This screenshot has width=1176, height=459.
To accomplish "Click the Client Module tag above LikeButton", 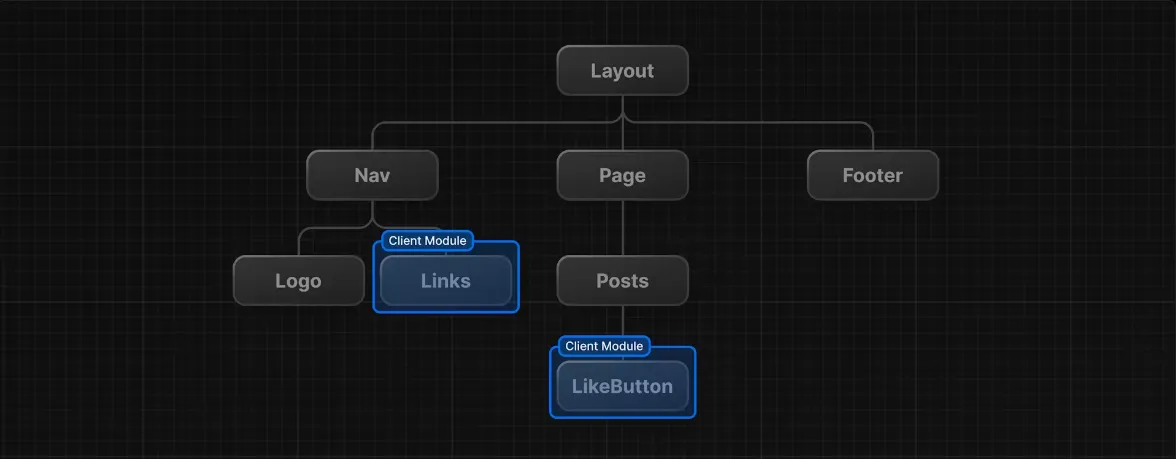I will click(x=604, y=346).
